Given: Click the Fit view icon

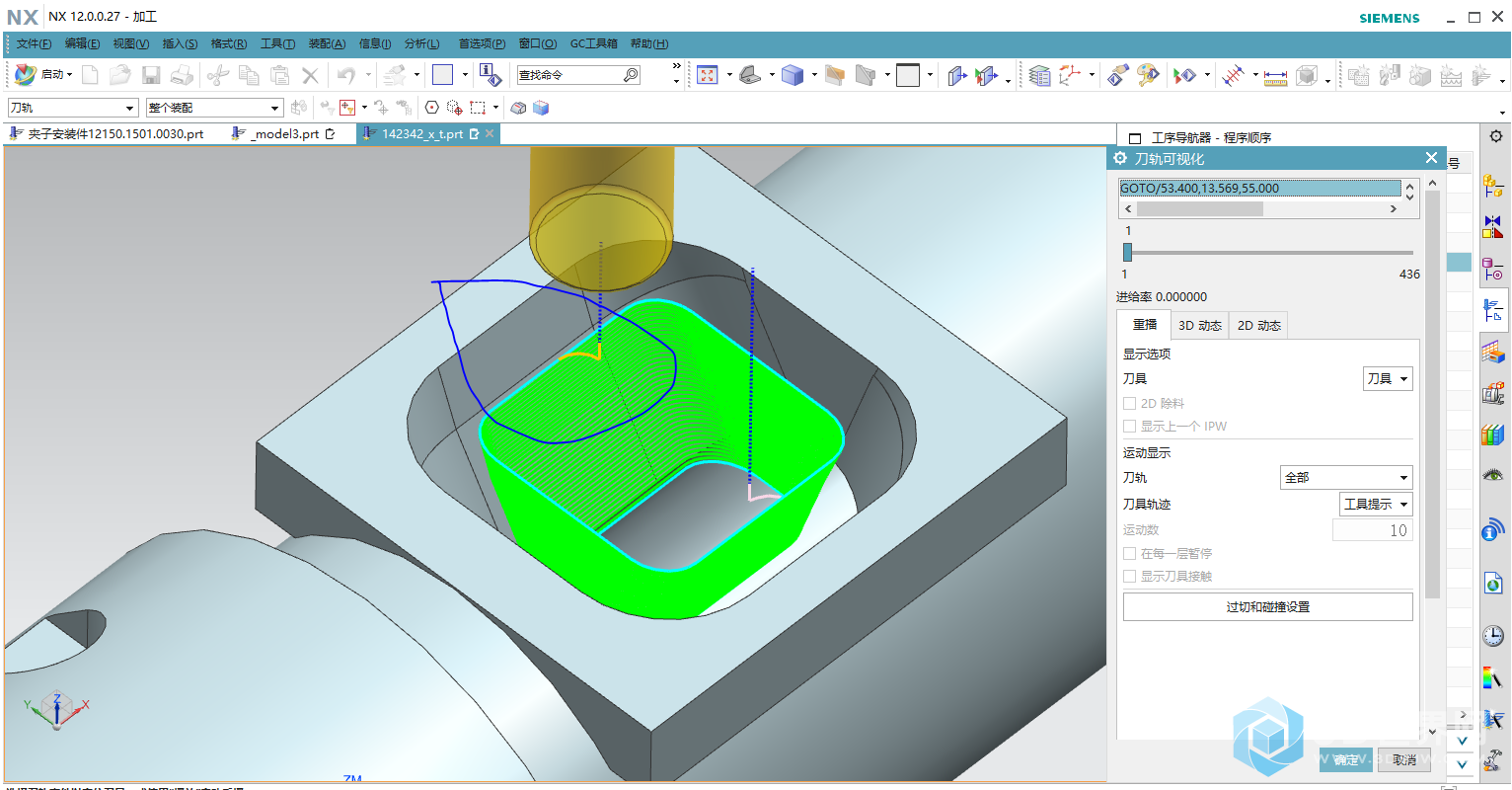Looking at the screenshot, I should tap(708, 75).
